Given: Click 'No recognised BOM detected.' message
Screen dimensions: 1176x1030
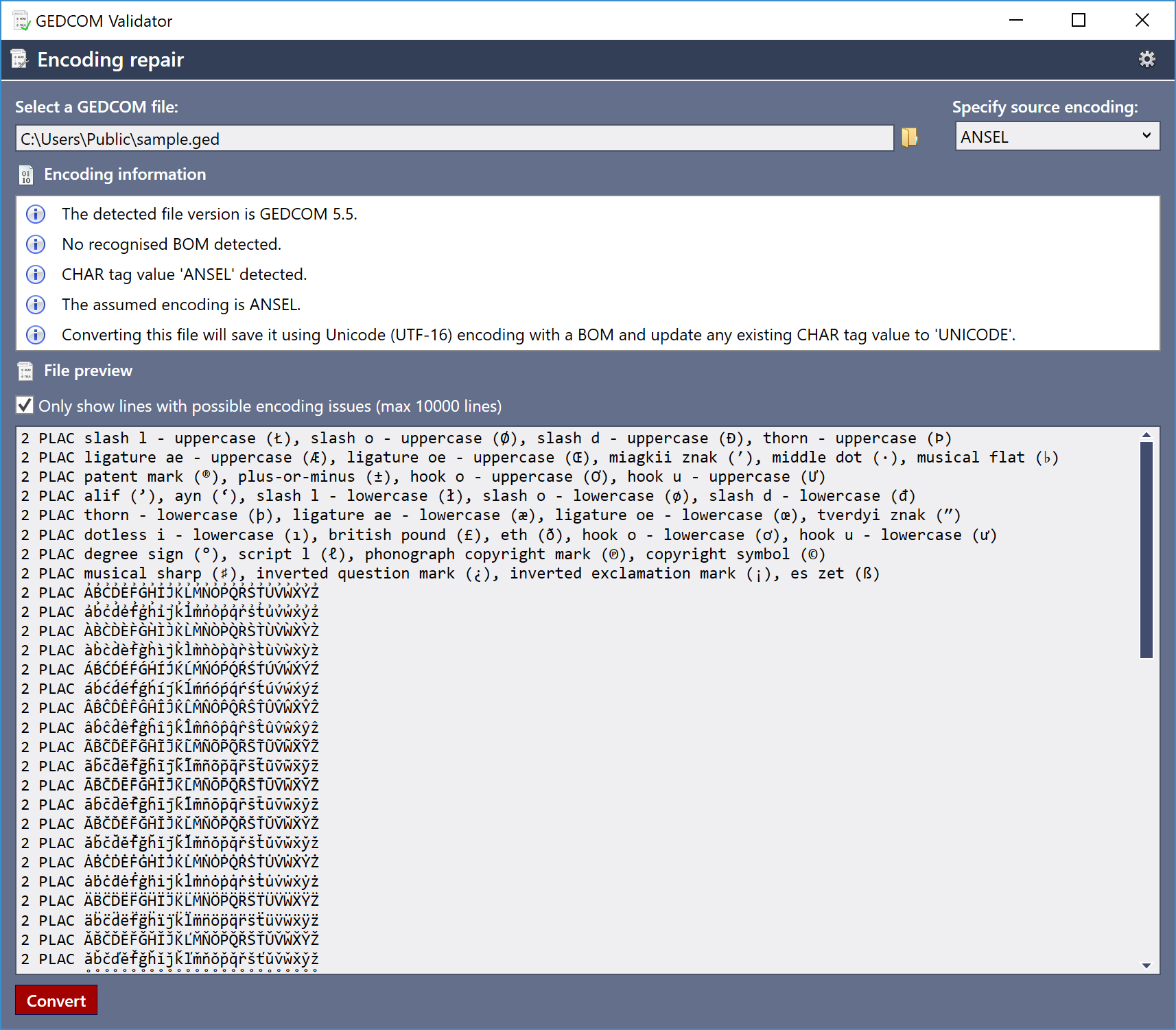Looking at the screenshot, I should (x=172, y=244).
